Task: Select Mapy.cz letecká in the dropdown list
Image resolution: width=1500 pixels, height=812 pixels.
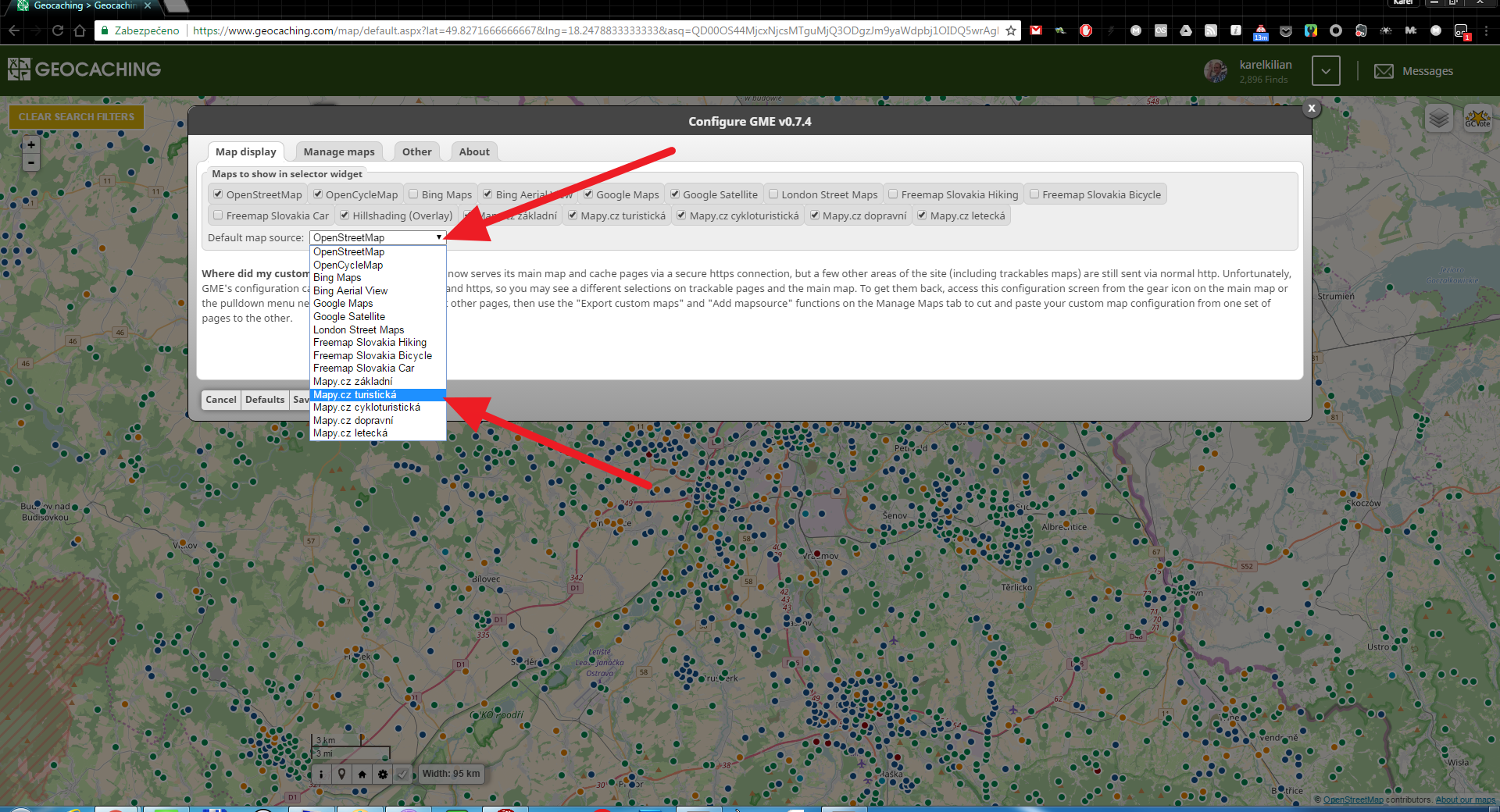Action: [378, 433]
